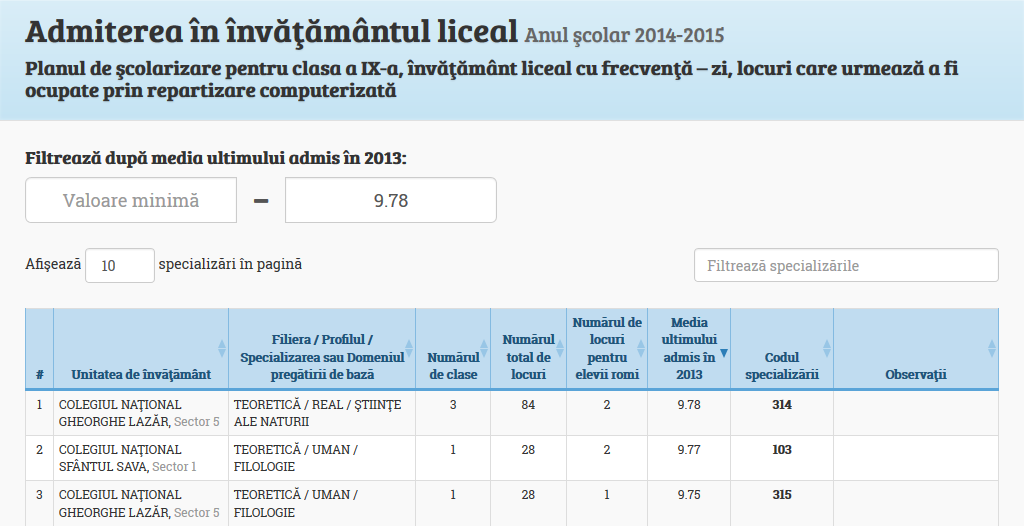
Task: Click the Unitatea de învățământ header label
Action: click(x=141, y=374)
